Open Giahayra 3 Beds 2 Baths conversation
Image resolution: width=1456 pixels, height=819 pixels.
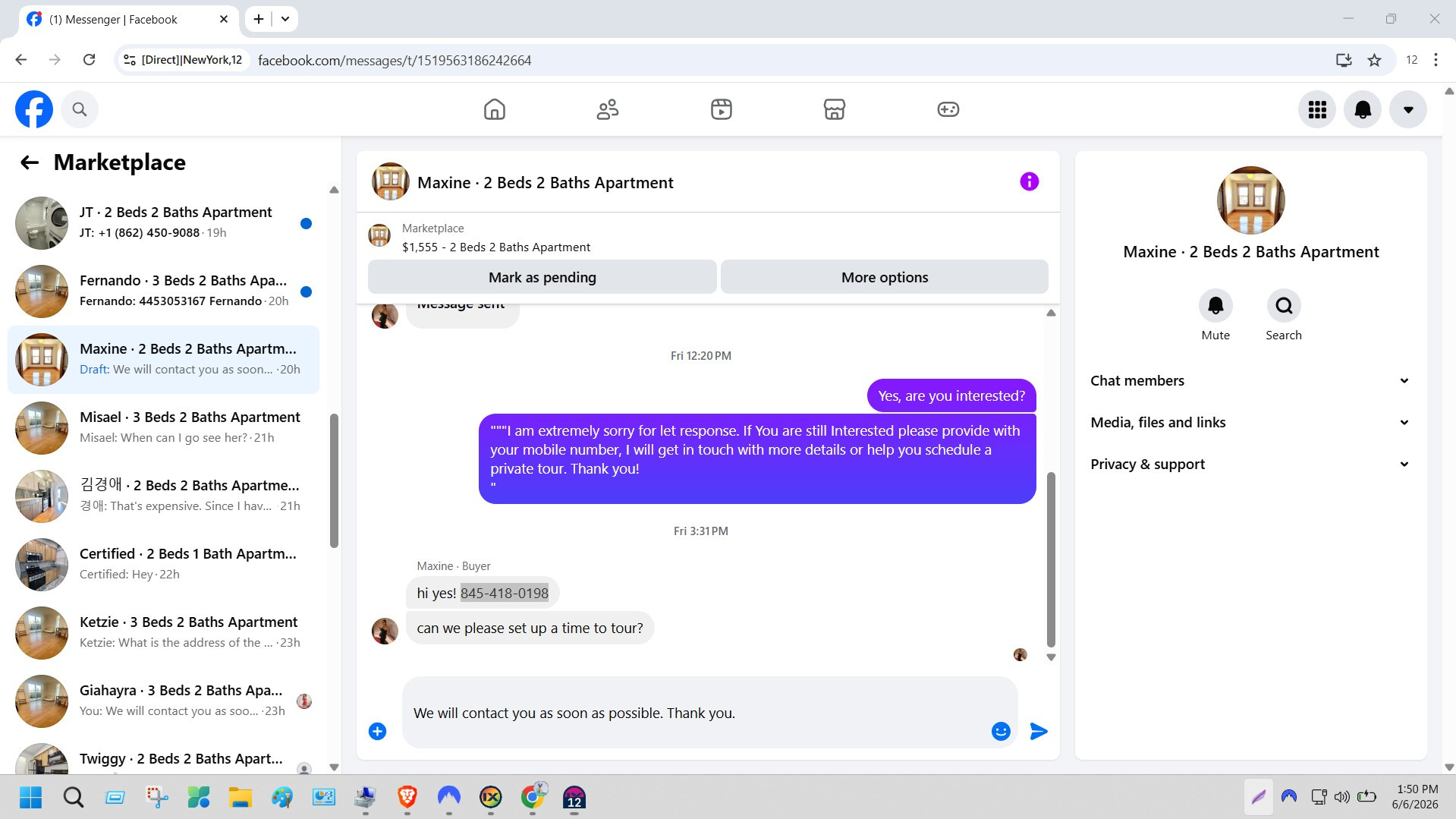pos(163,701)
